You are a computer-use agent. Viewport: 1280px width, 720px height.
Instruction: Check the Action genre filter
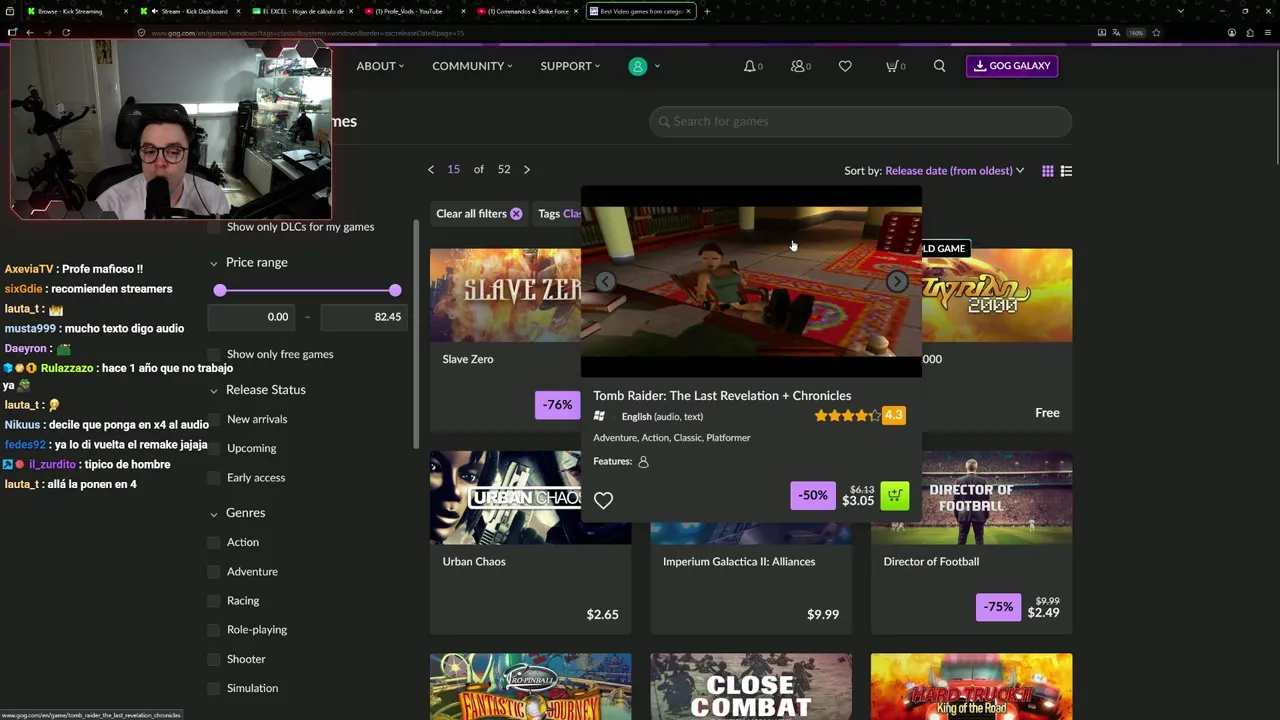click(x=214, y=542)
